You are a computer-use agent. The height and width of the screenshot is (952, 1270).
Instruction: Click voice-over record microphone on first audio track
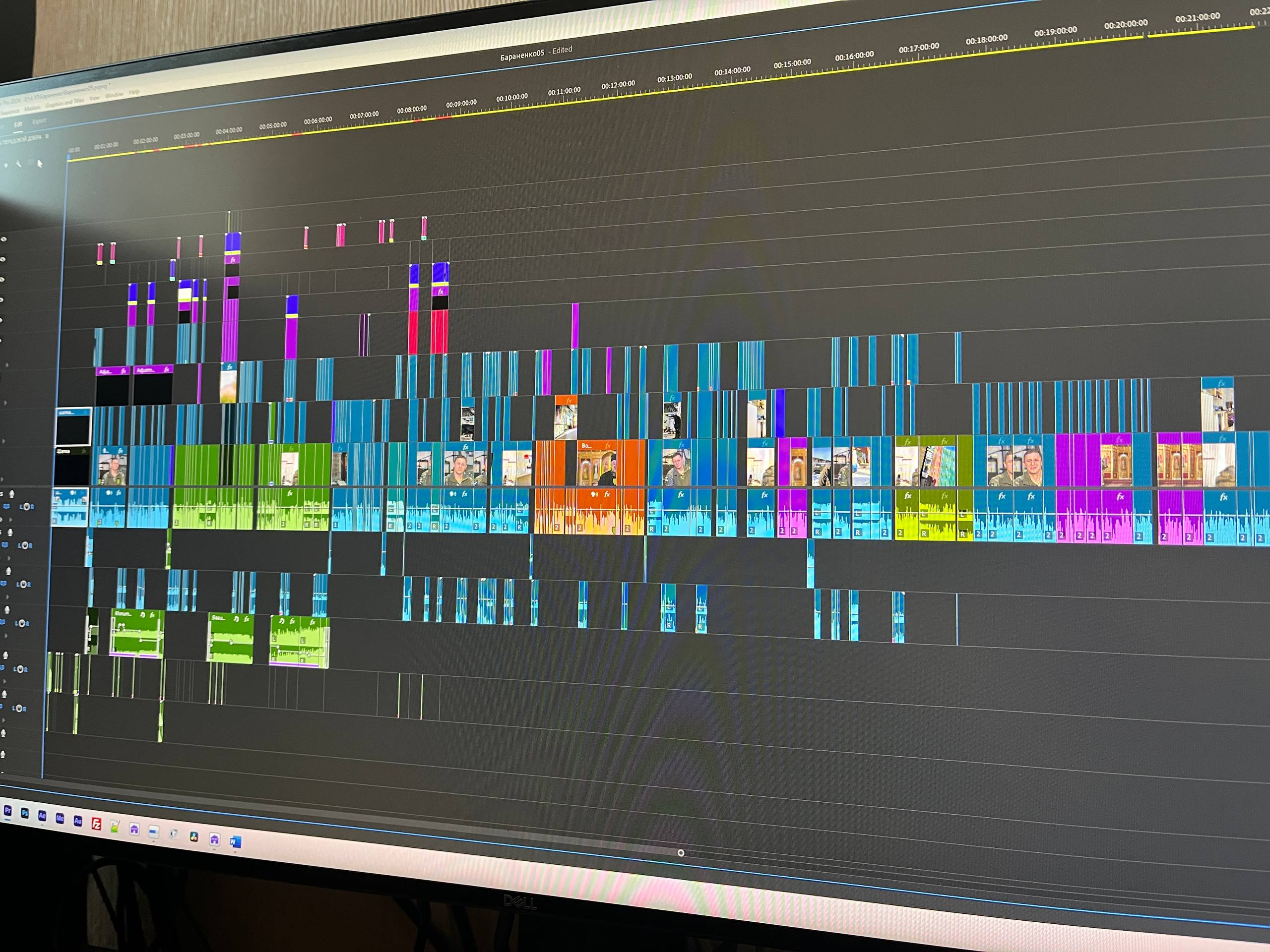coord(11,494)
